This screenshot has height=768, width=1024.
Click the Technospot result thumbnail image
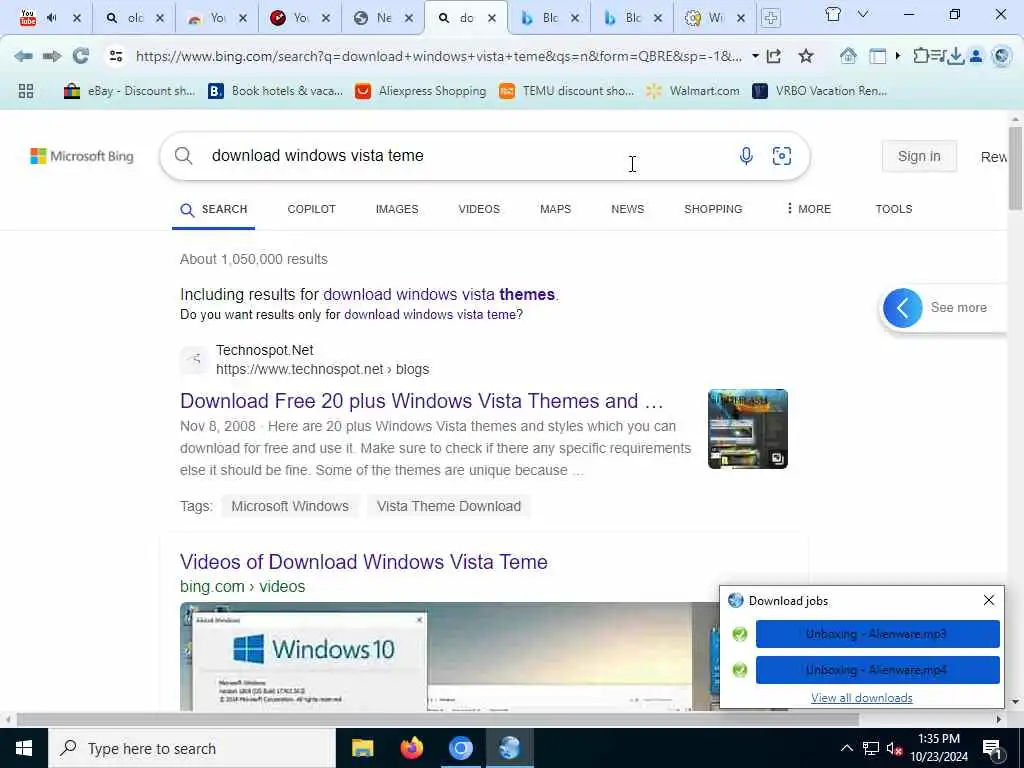[x=747, y=428]
